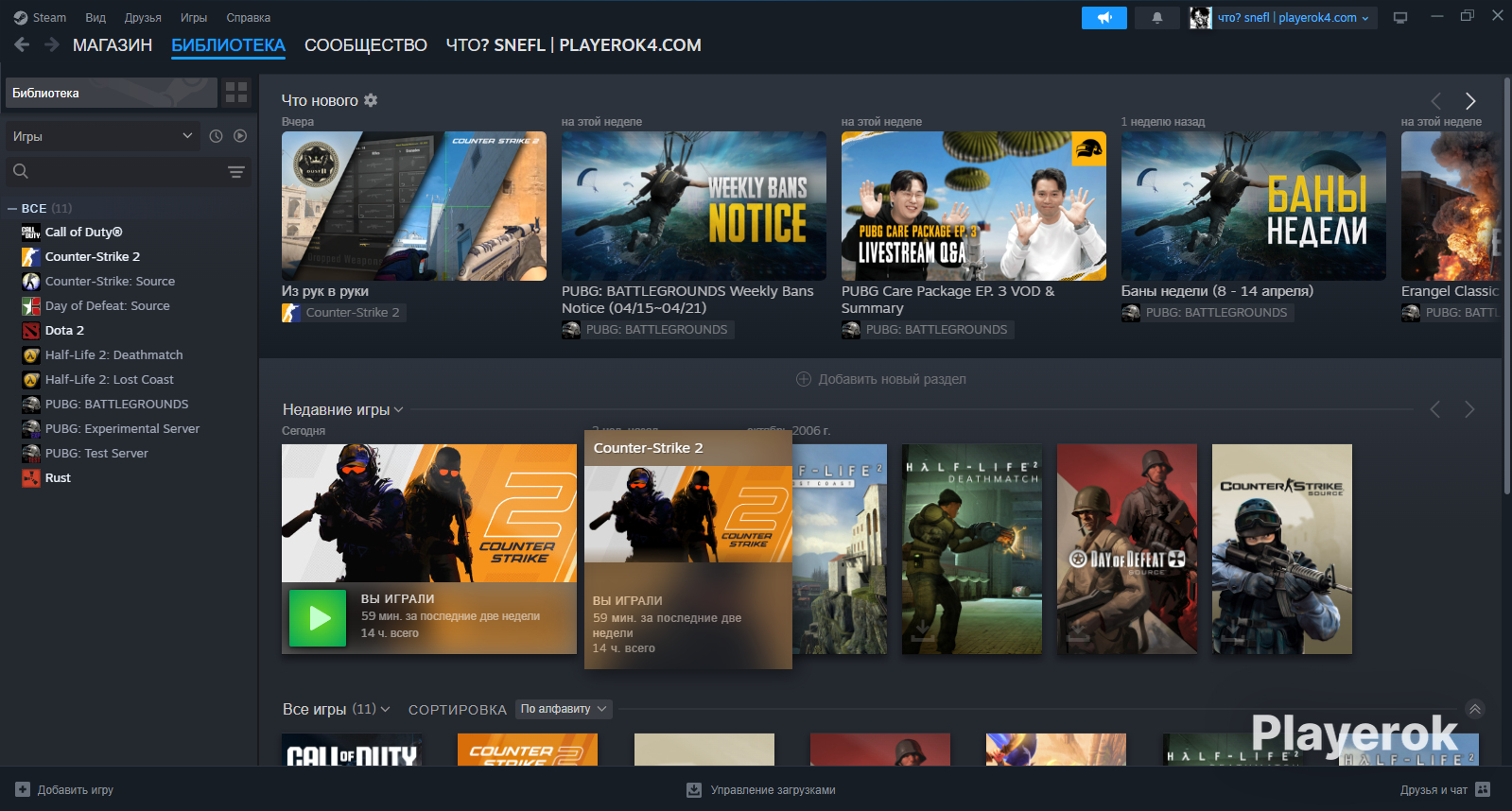Viewport: 1512px width, 811px height.
Task: Click the profile avatar picture
Action: point(1201,18)
